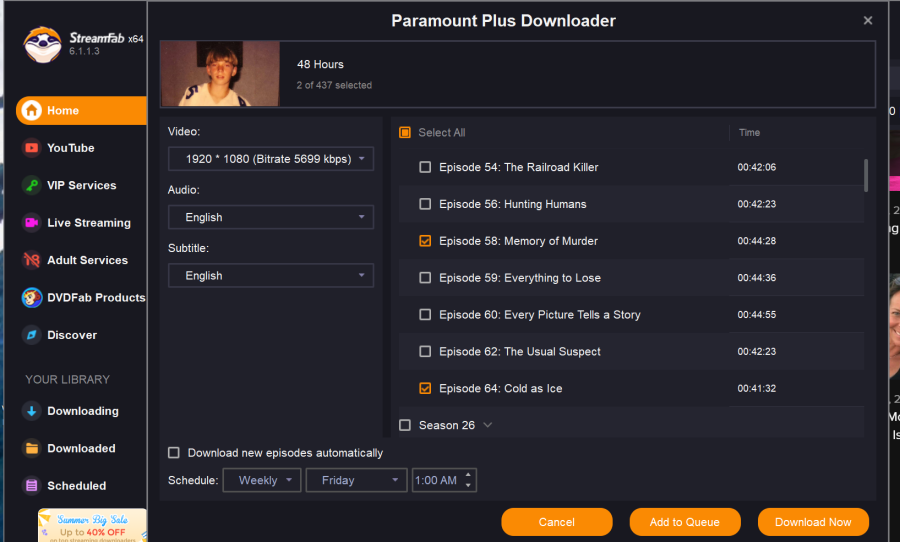This screenshot has width=900, height=542.
Task: Toggle the Select All checkbox
Action: [x=405, y=133]
